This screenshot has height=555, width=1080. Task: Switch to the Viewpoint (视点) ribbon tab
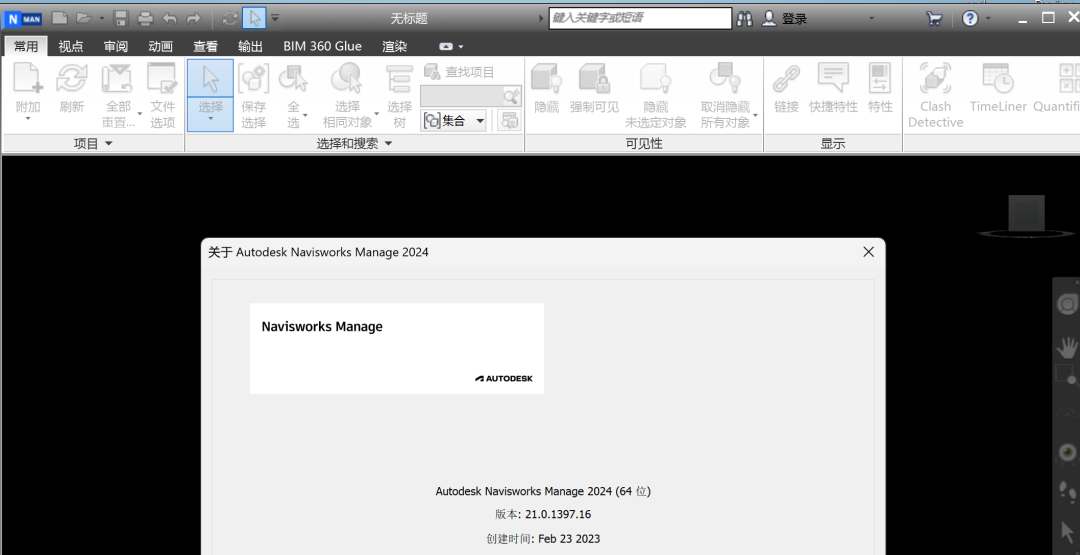coord(71,46)
